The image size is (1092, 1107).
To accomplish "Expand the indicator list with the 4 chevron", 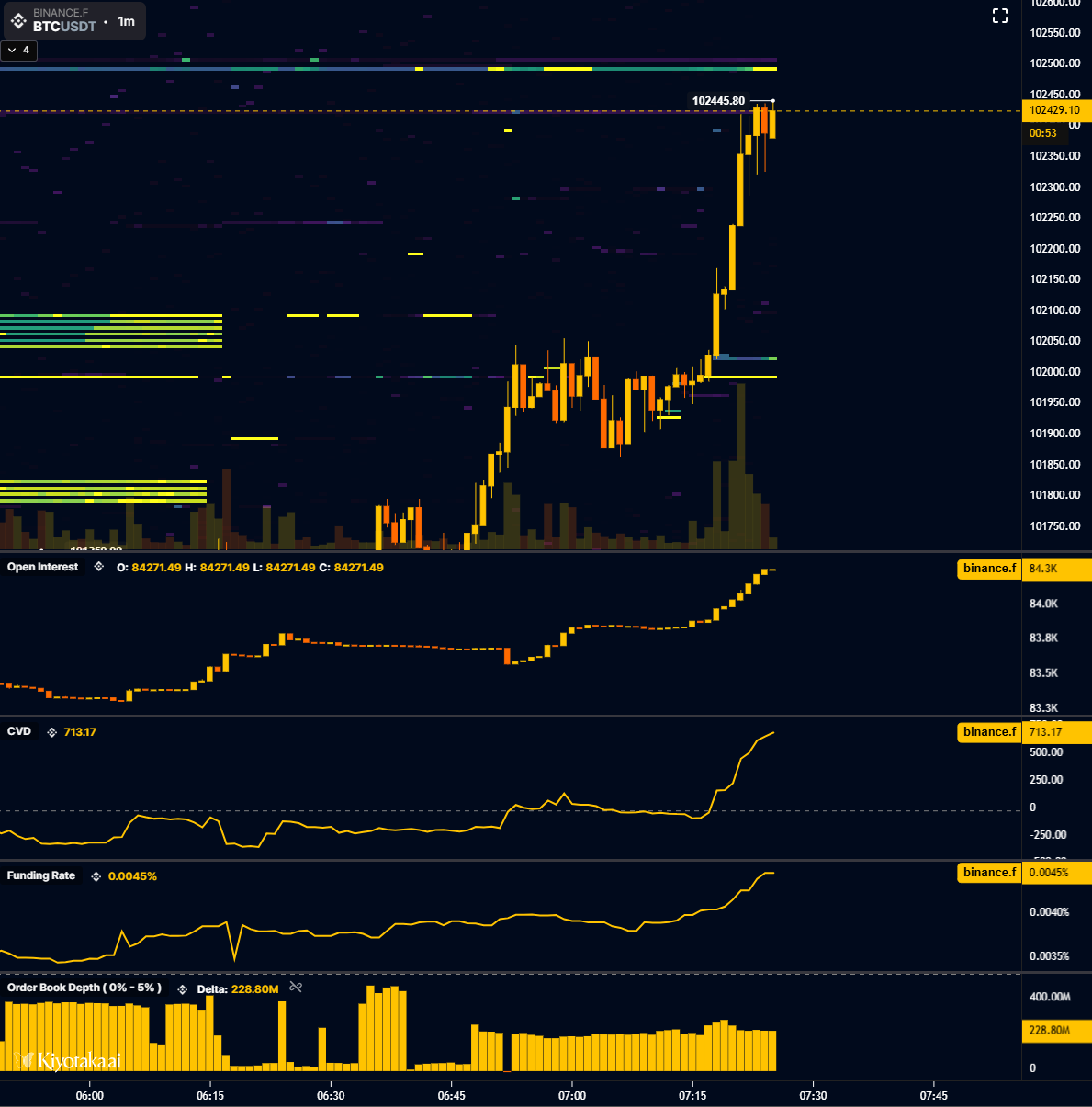I will tap(18, 51).
